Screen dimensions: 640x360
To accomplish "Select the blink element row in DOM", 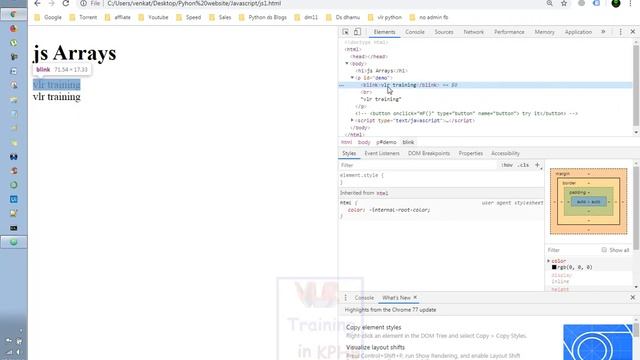I will pos(485,85).
